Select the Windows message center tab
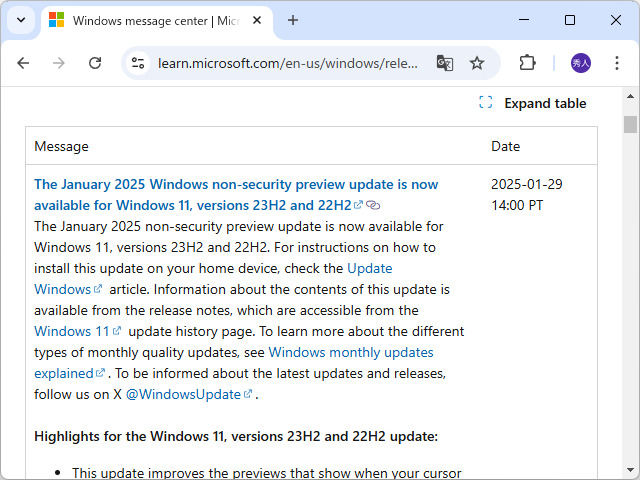This screenshot has height=480, width=640. 150,20
